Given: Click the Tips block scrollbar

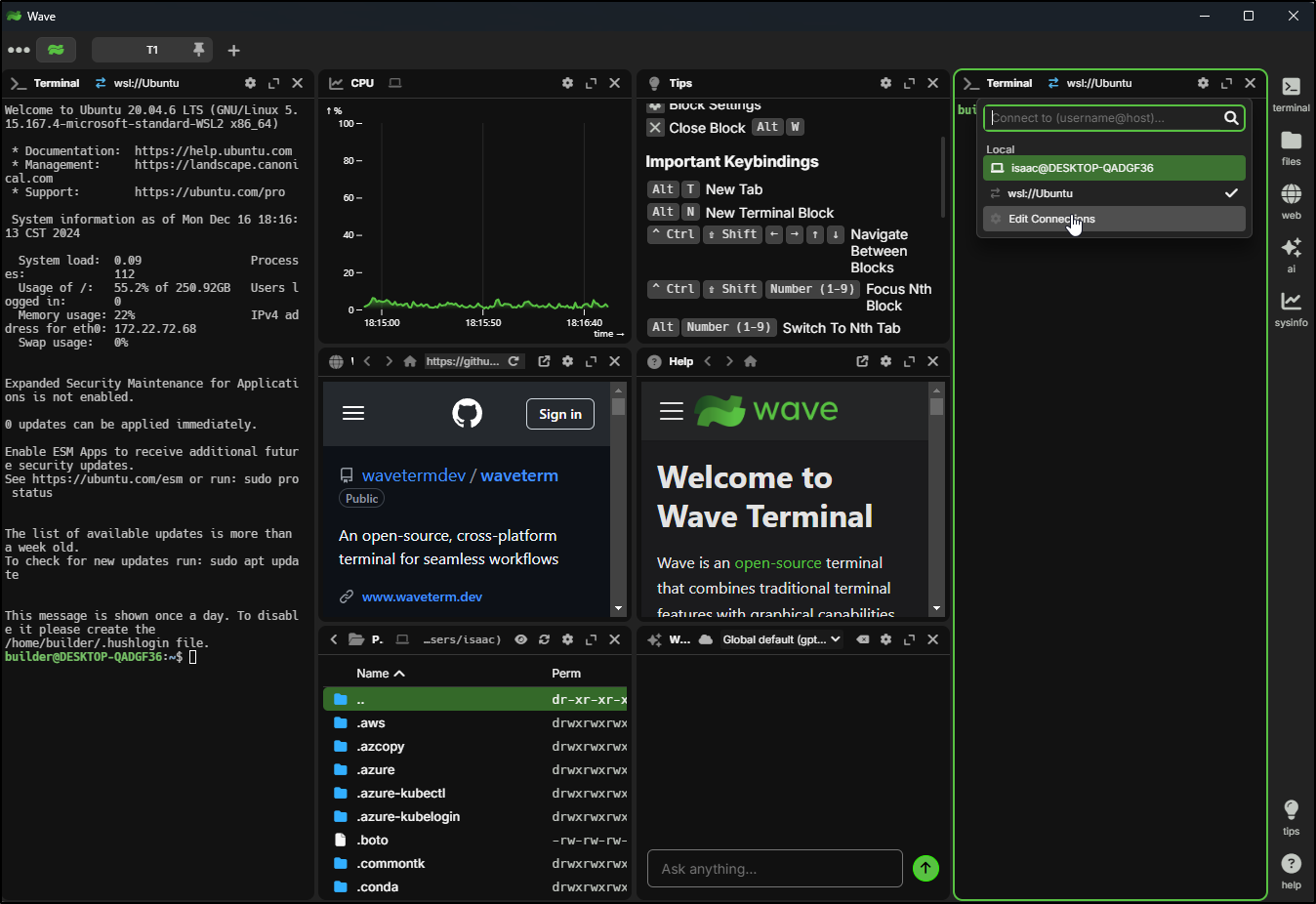Looking at the screenshot, I should (942, 176).
